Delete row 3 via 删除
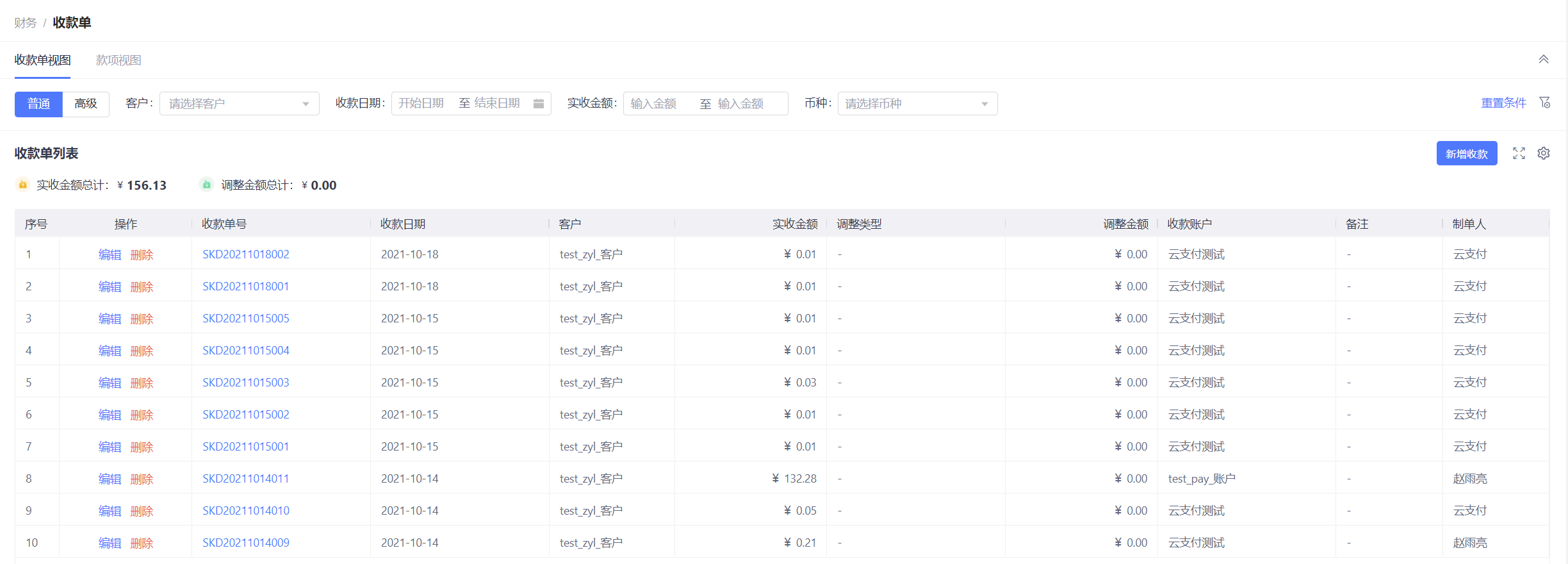This screenshot has height=564, width=1568. click(142, 319)
